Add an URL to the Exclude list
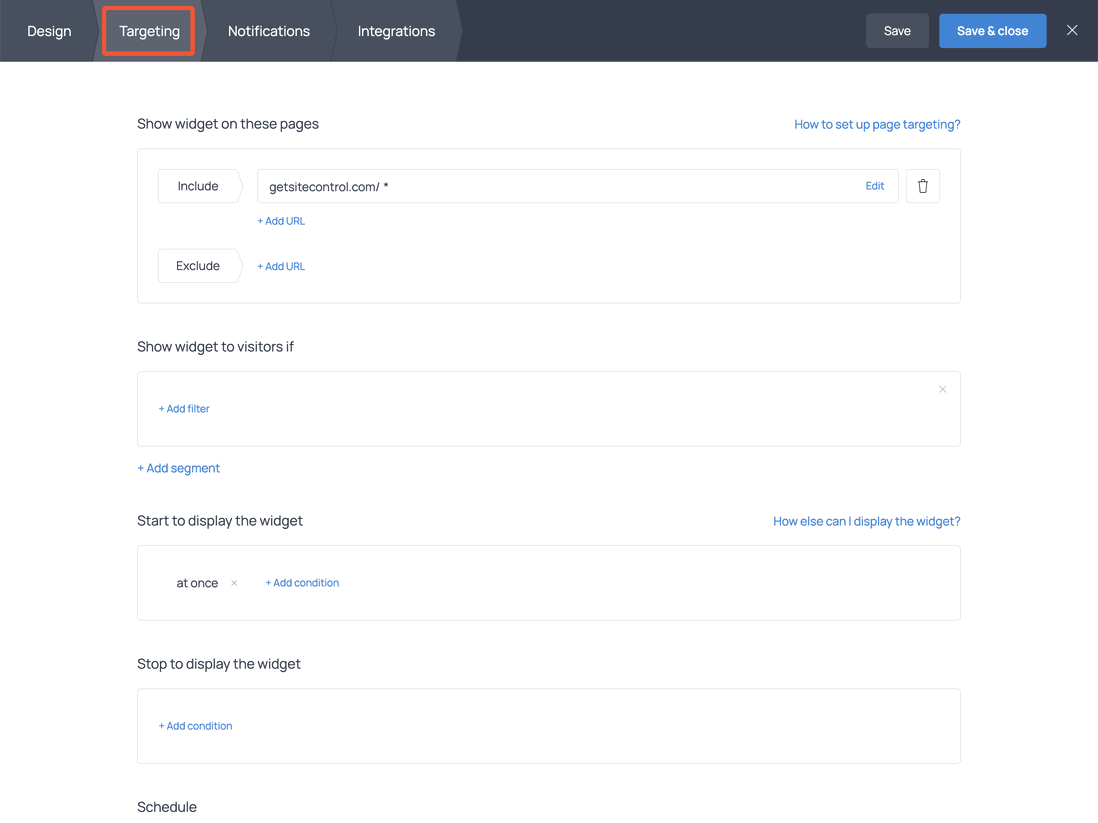The height and width of the screenshot is (823, 1098). 281,266
